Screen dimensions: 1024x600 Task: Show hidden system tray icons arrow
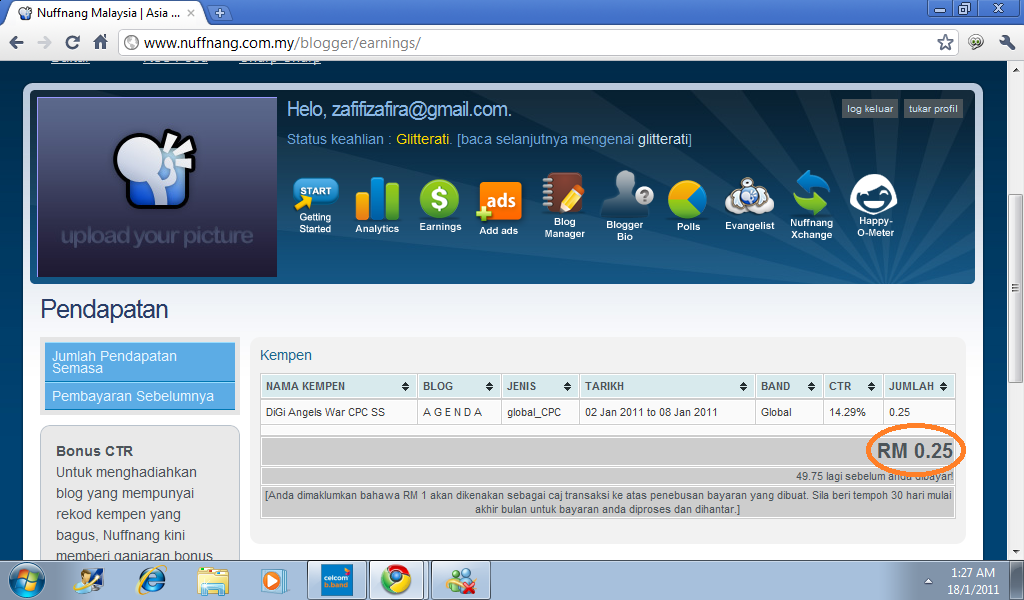tap(928, 581)
